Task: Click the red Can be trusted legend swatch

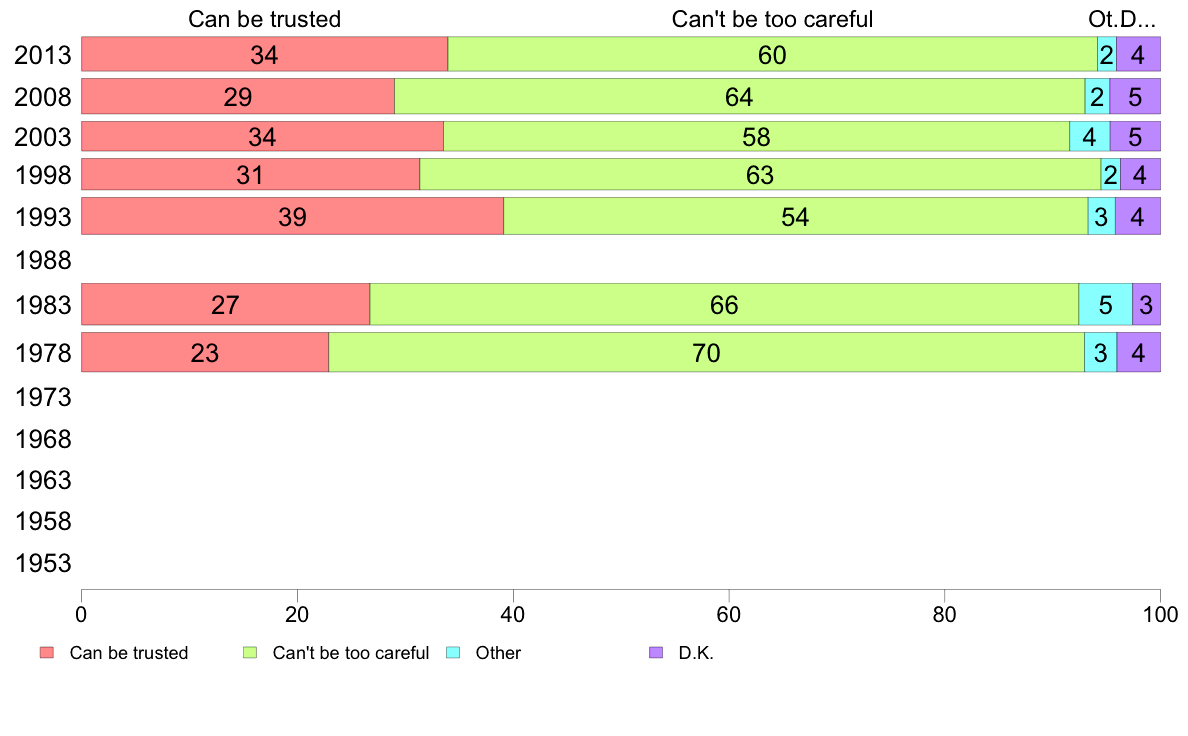Action: tap(46, 653)
